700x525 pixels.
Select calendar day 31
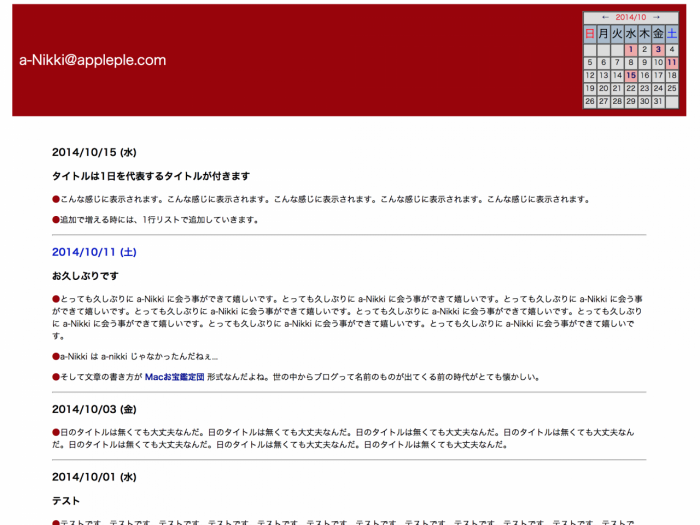(x=658, y=101)
